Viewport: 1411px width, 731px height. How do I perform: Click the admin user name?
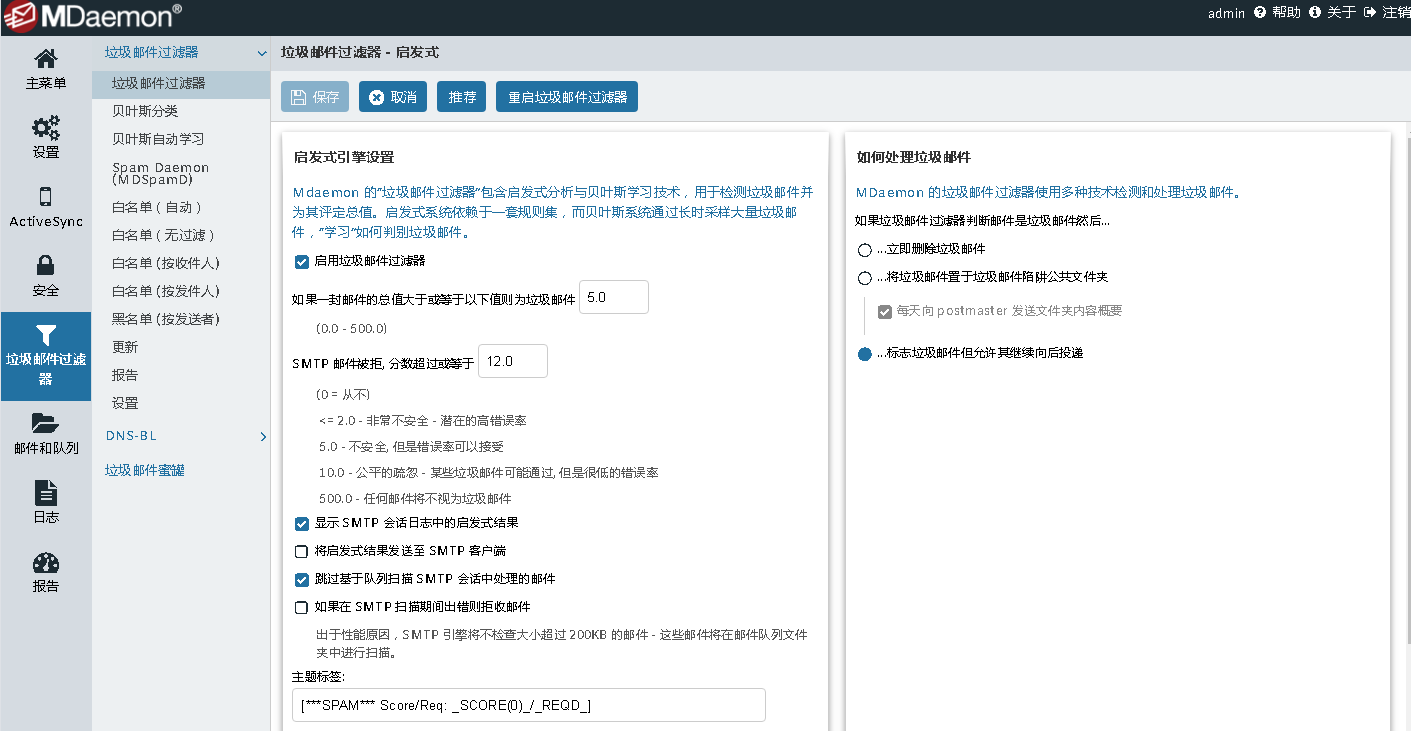(x=1226, y=13)
